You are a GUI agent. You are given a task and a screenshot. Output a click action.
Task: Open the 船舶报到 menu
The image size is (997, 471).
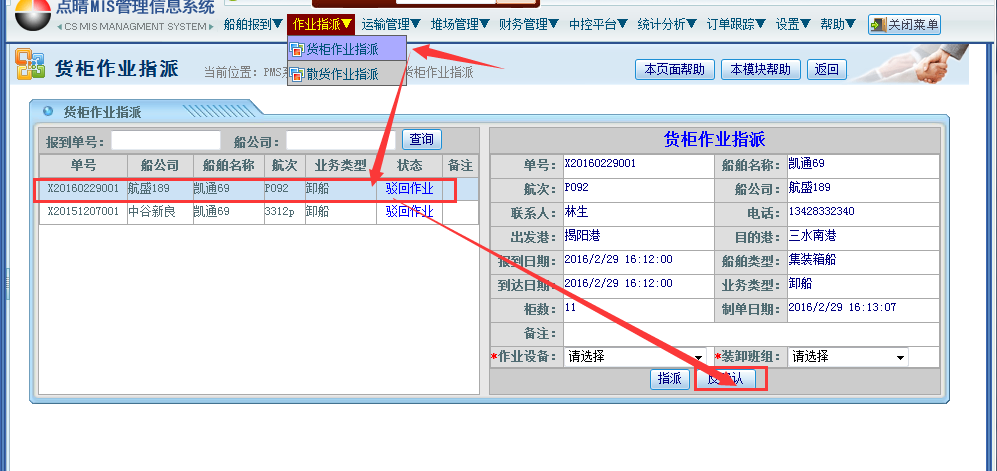point(253,24)
